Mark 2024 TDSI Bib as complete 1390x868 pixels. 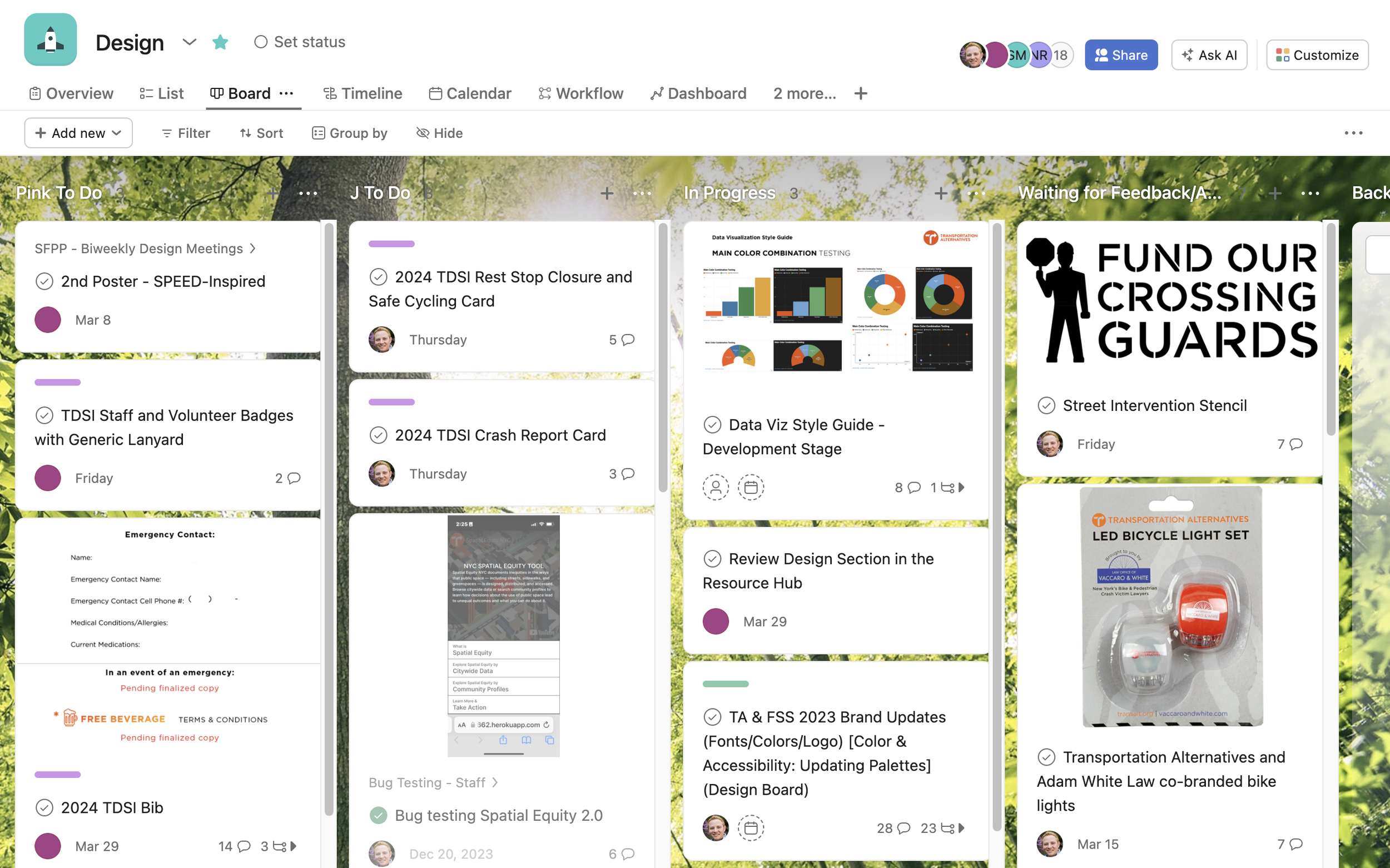(x=46, y=807)
